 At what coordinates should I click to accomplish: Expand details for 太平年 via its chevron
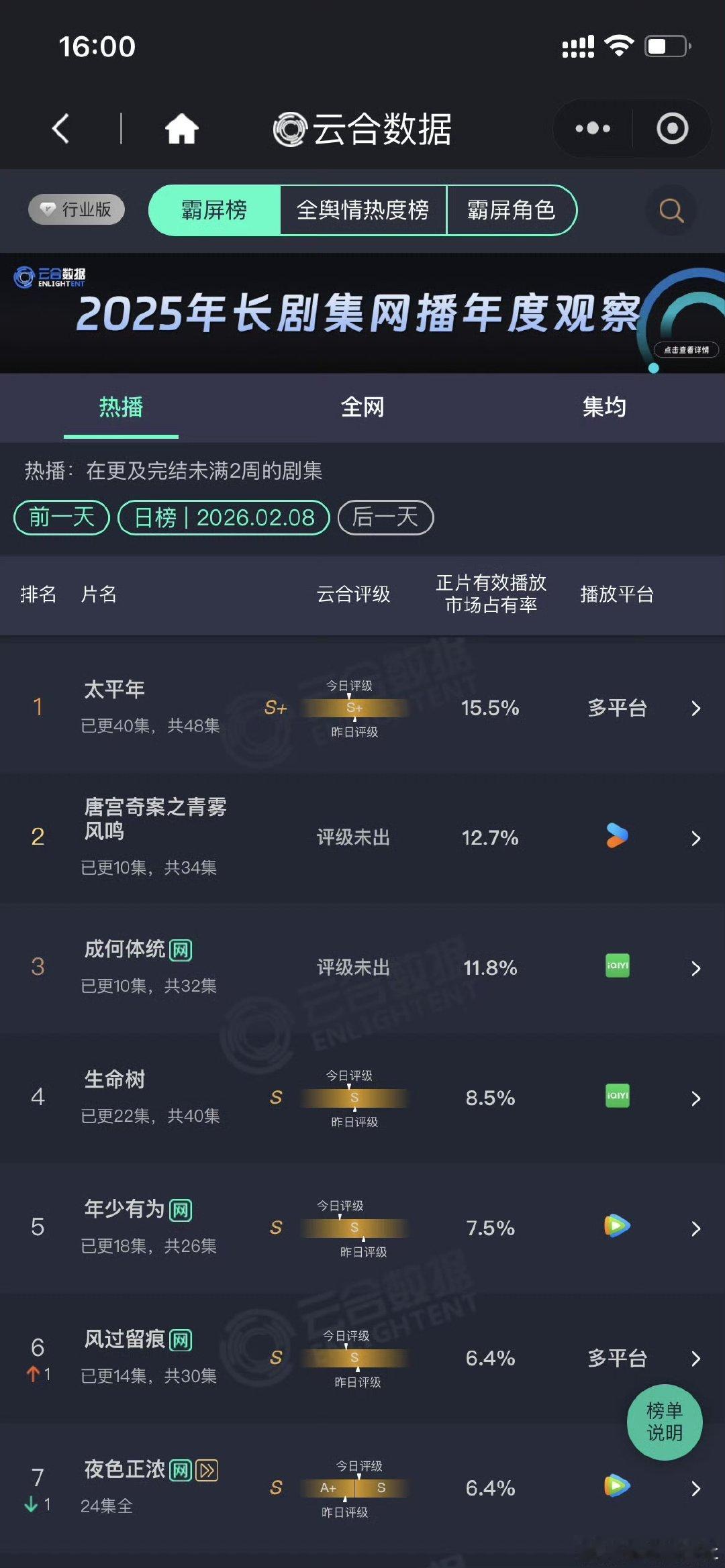pos(696,708)
